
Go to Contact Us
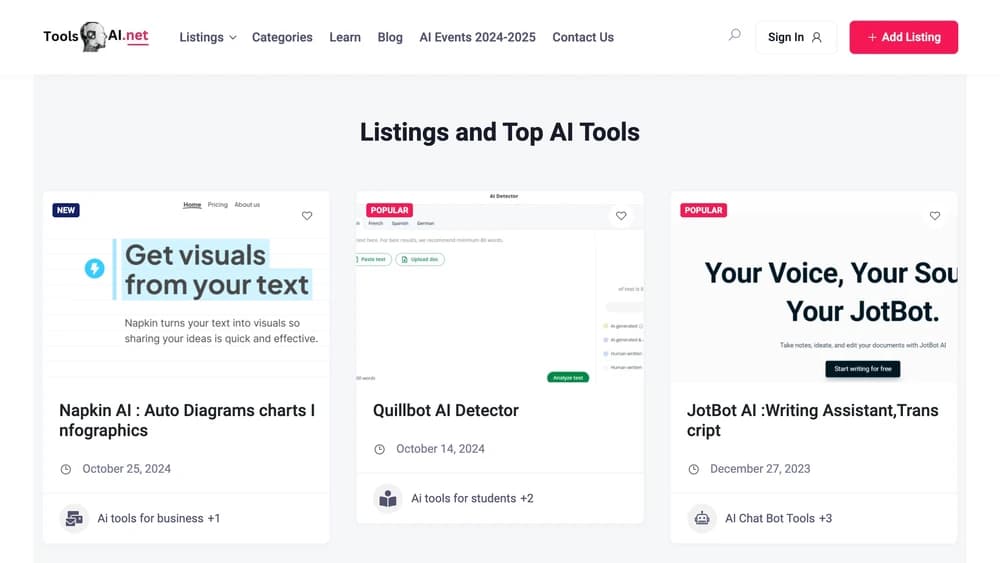click(x=583, y=37)
